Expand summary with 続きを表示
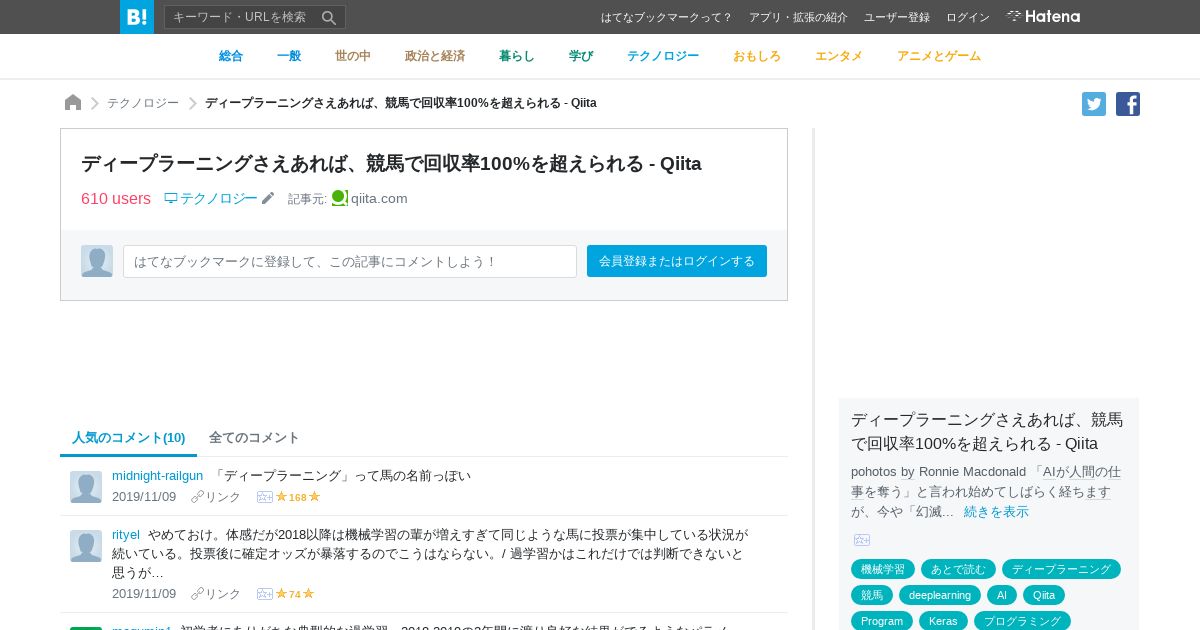This screenshot has width=1200, height=630. tap(996, 511)
